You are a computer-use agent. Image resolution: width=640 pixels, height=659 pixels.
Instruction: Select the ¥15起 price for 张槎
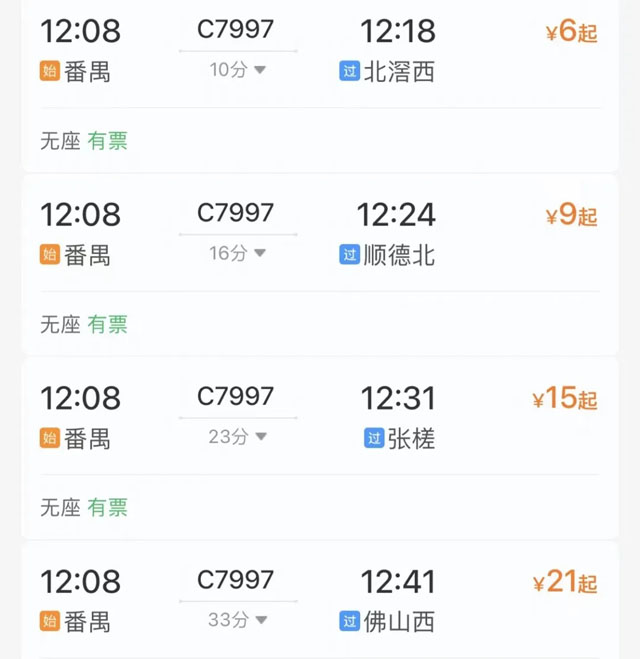pos(565,398)
